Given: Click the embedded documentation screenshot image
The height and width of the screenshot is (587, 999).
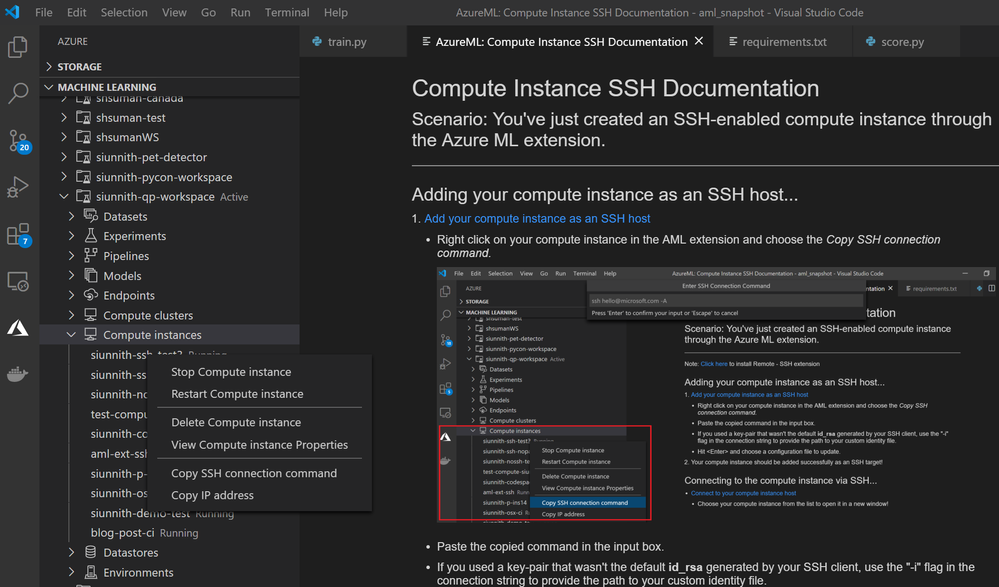Looking at the screenshot, I should click(x=716, y=394).
